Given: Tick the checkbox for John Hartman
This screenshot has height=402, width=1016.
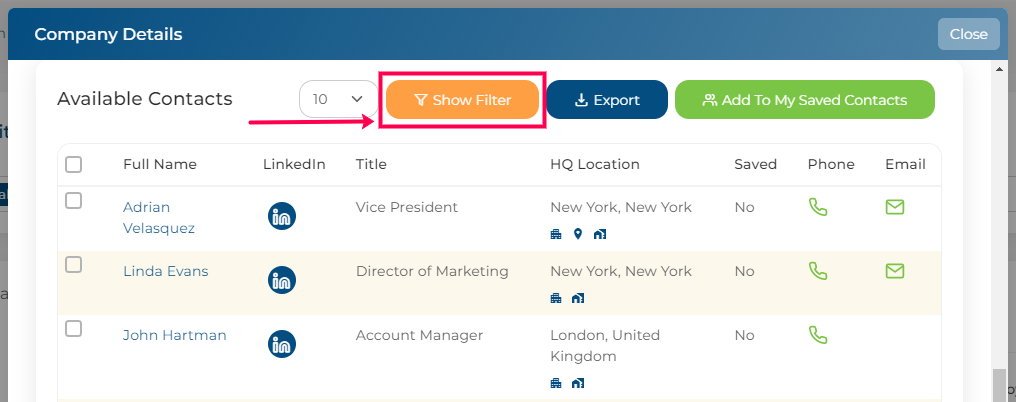Looking at the screenshot, I should [x=74, y=329].
